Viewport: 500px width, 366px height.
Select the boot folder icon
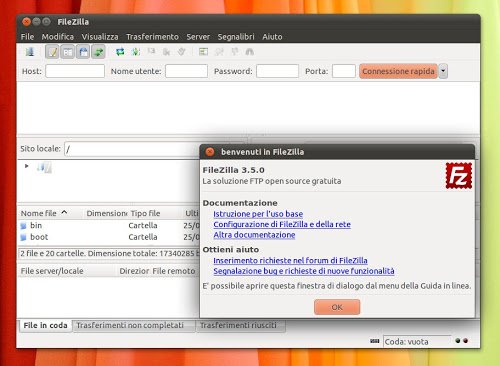coord(23,237)
